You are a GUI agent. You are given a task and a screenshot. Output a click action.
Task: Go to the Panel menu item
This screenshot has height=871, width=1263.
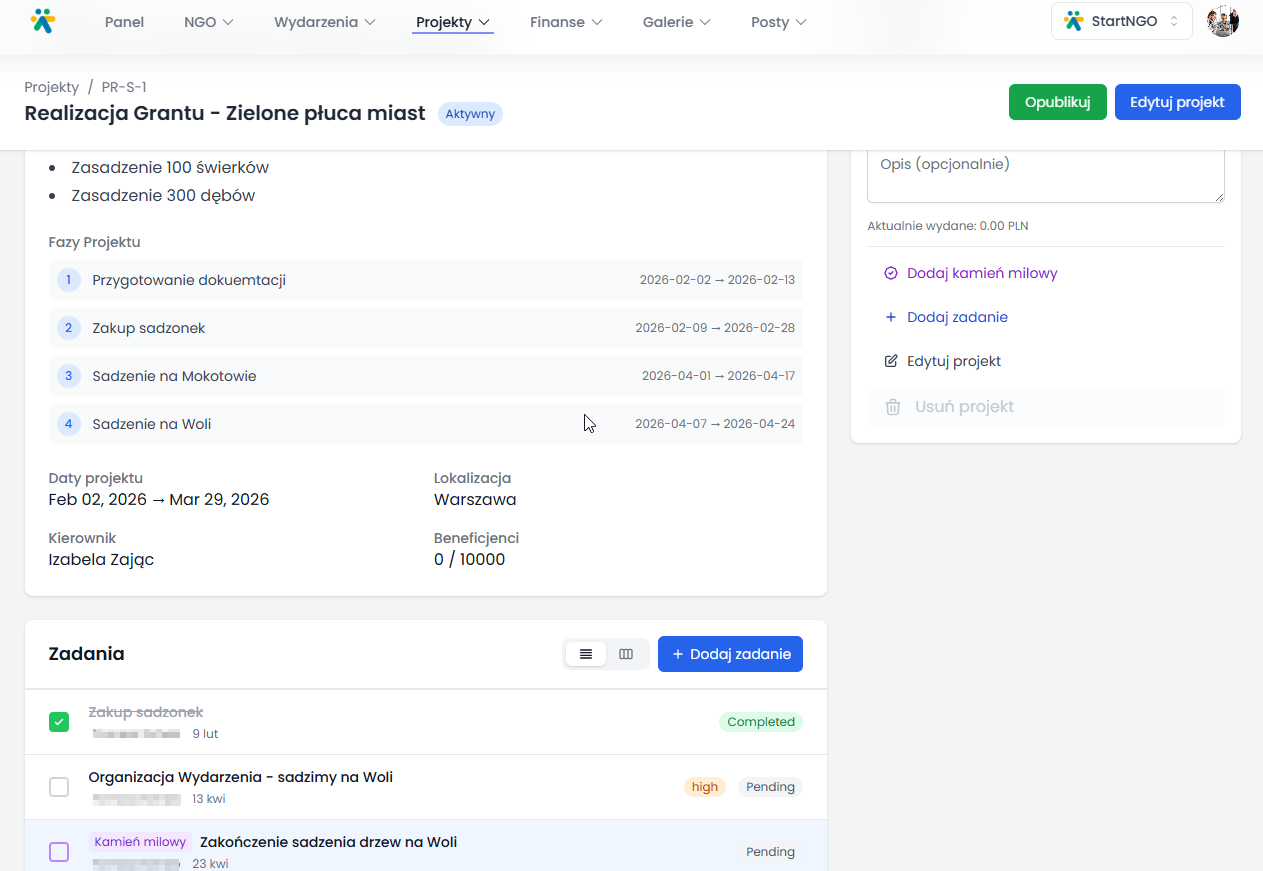pos(124,22)
